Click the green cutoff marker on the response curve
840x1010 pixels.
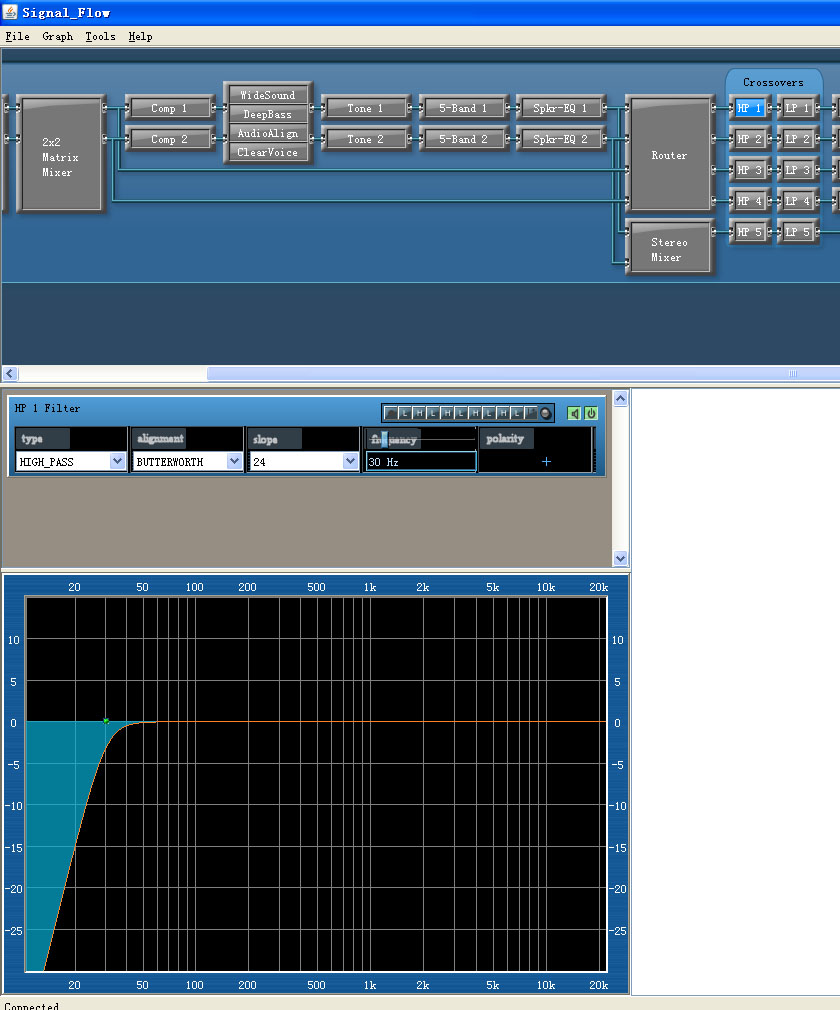tap(106, 721)
